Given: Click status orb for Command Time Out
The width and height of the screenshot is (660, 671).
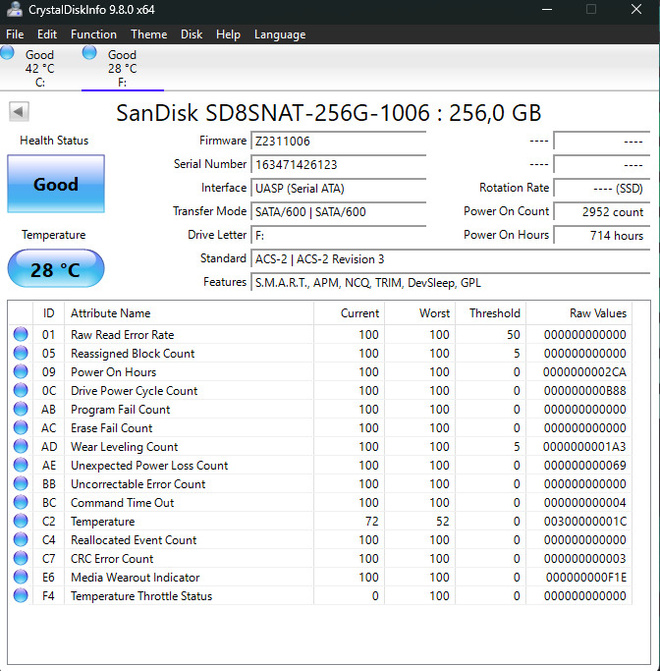Looking at the screenshot, I should [21, 502].
